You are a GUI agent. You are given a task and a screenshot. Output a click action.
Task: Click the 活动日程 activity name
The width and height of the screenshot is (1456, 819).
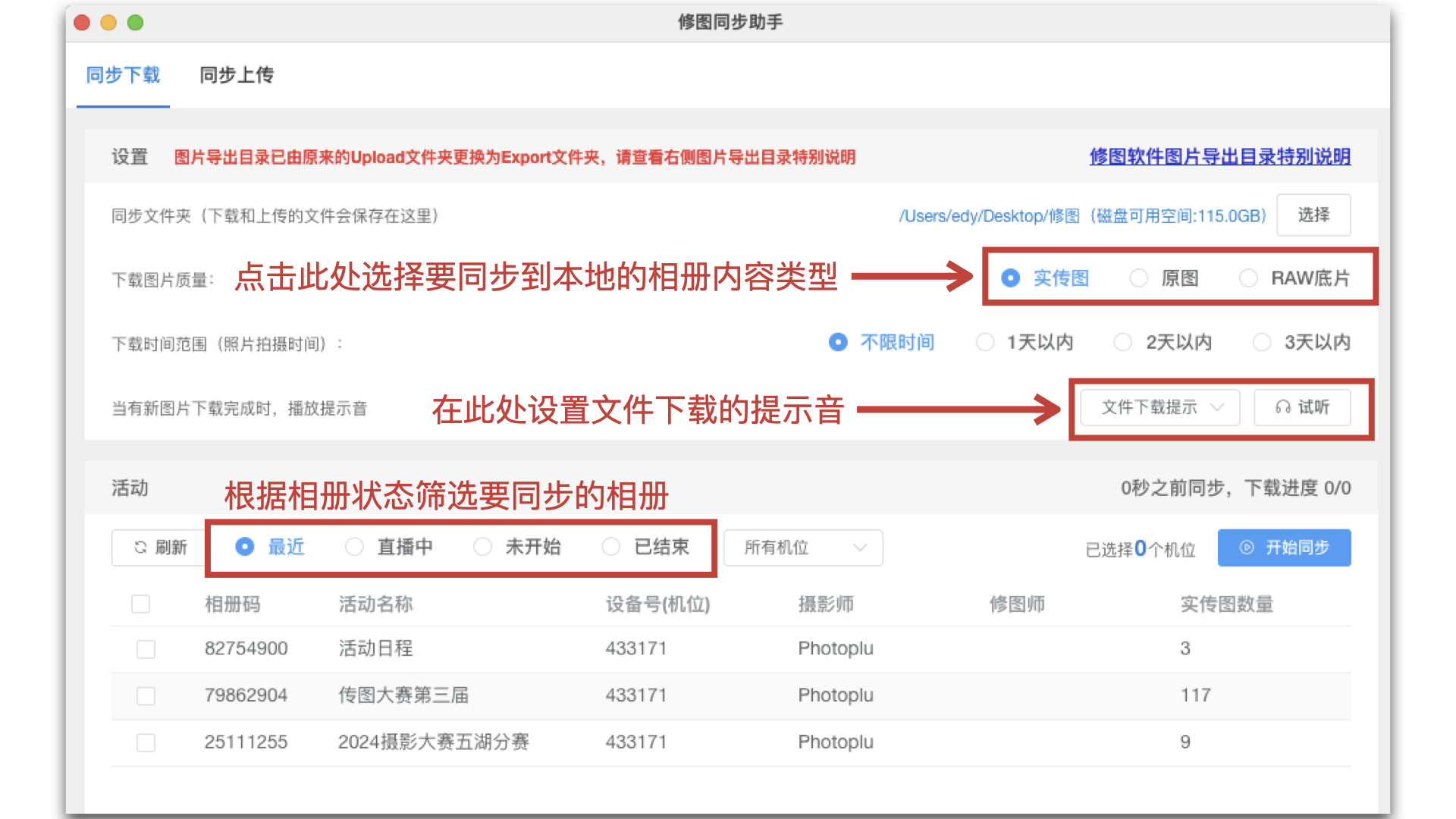click(375, 648)
